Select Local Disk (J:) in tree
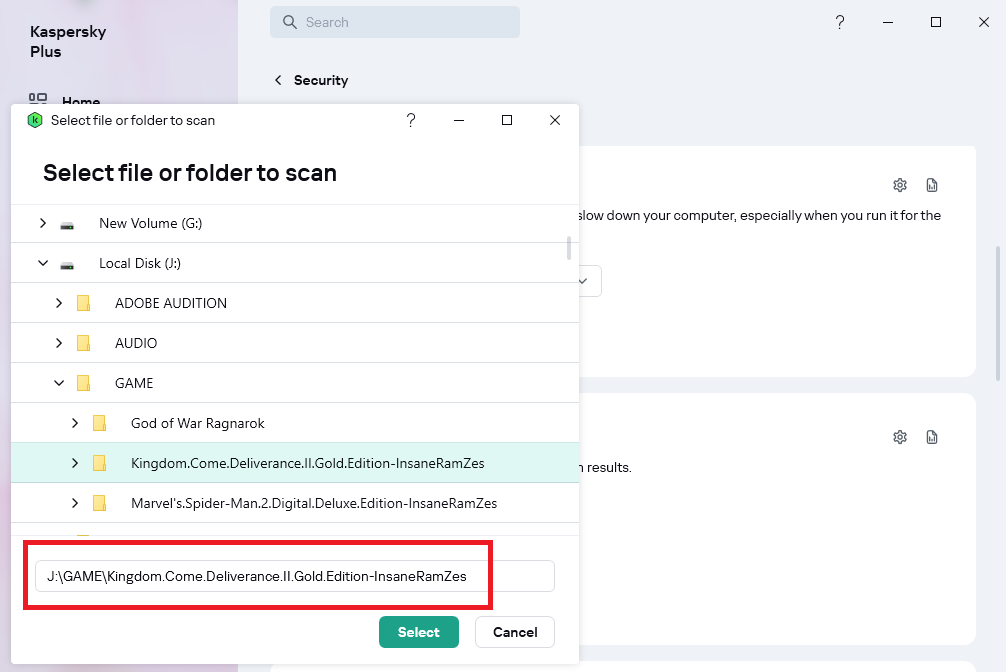Screen dimensions: 1006x672 (140, 263)
